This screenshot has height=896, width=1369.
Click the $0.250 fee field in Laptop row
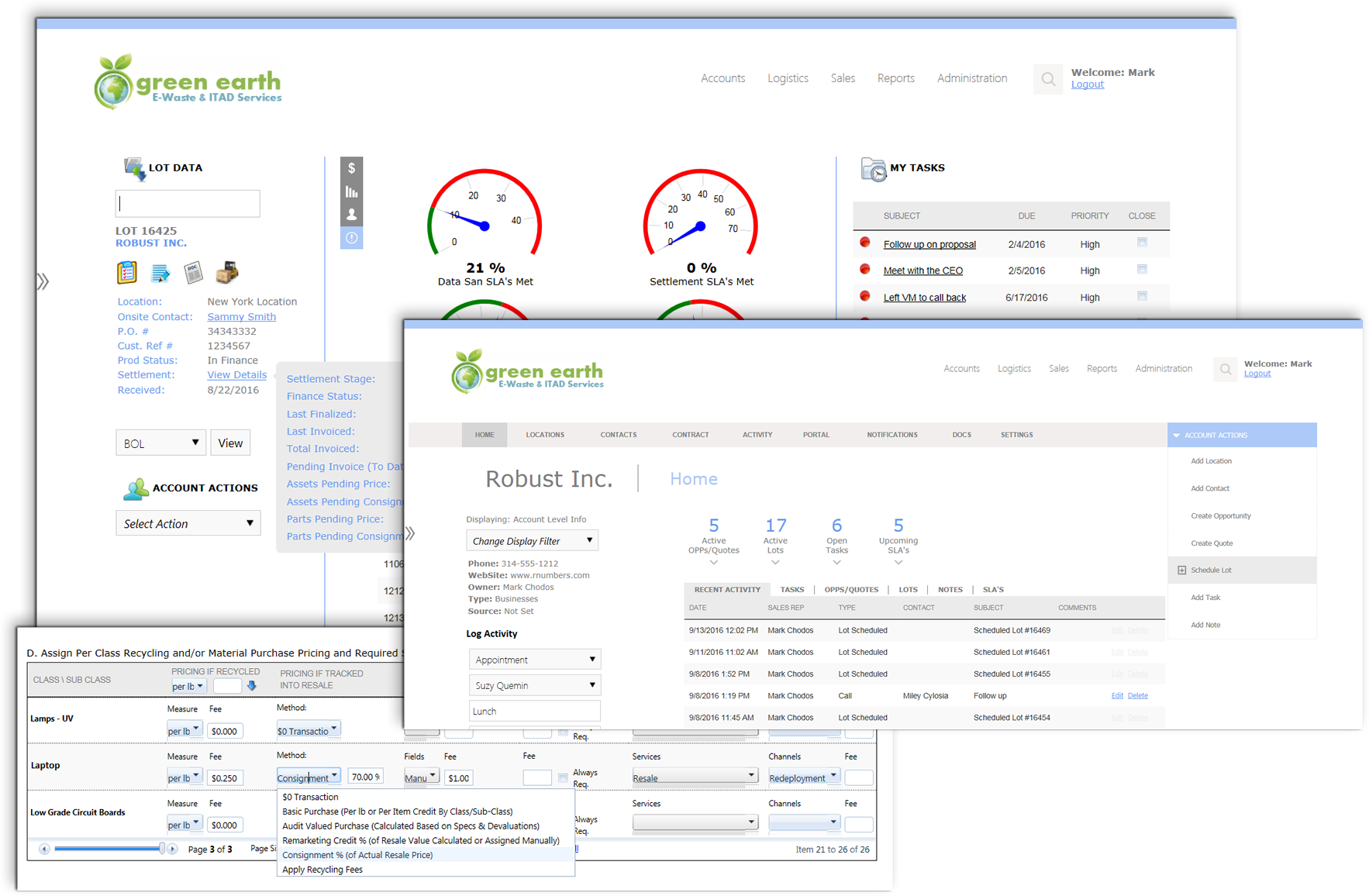[226, 777]
